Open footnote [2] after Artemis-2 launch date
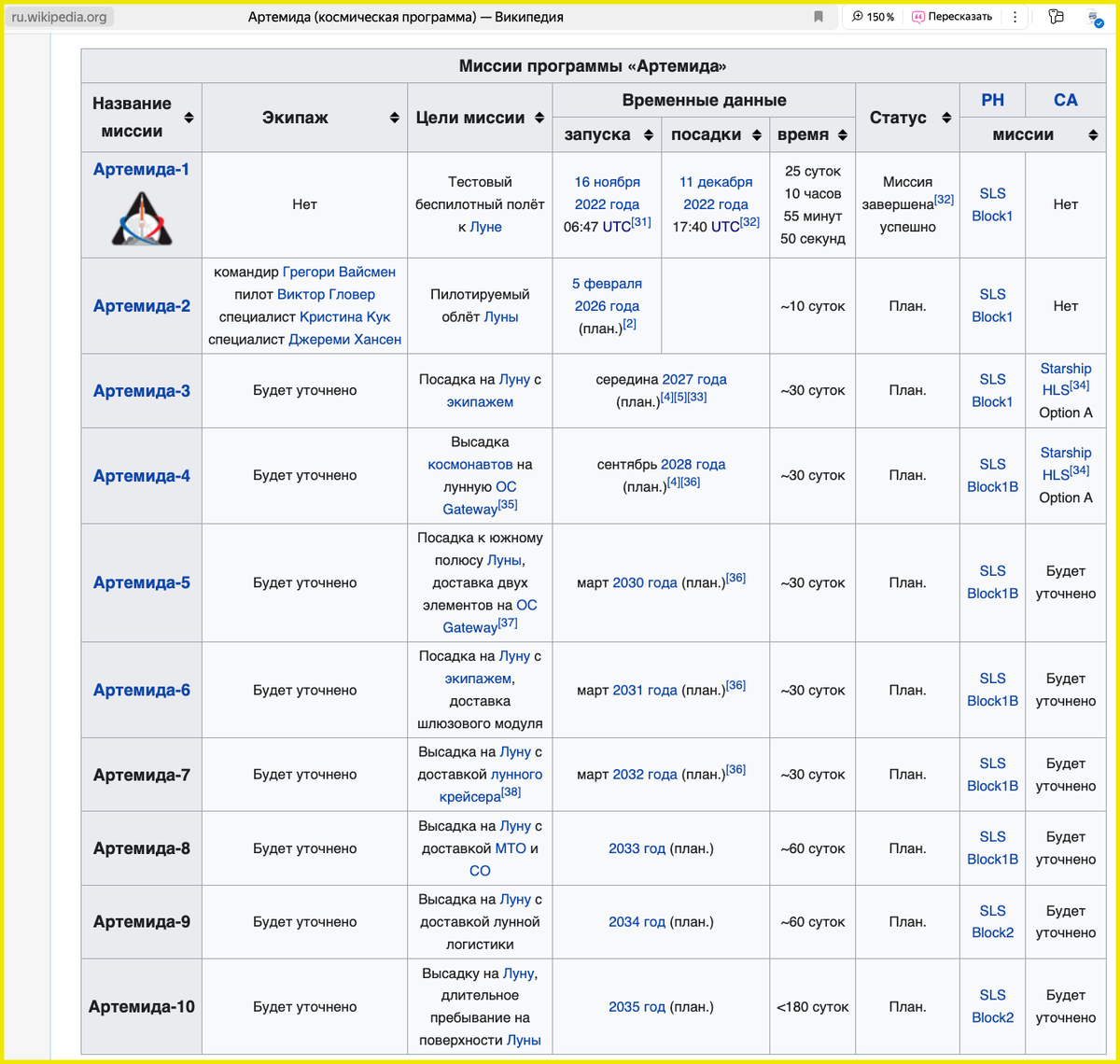Screen dimensions: 1120x1064 [x=630, y=324]
